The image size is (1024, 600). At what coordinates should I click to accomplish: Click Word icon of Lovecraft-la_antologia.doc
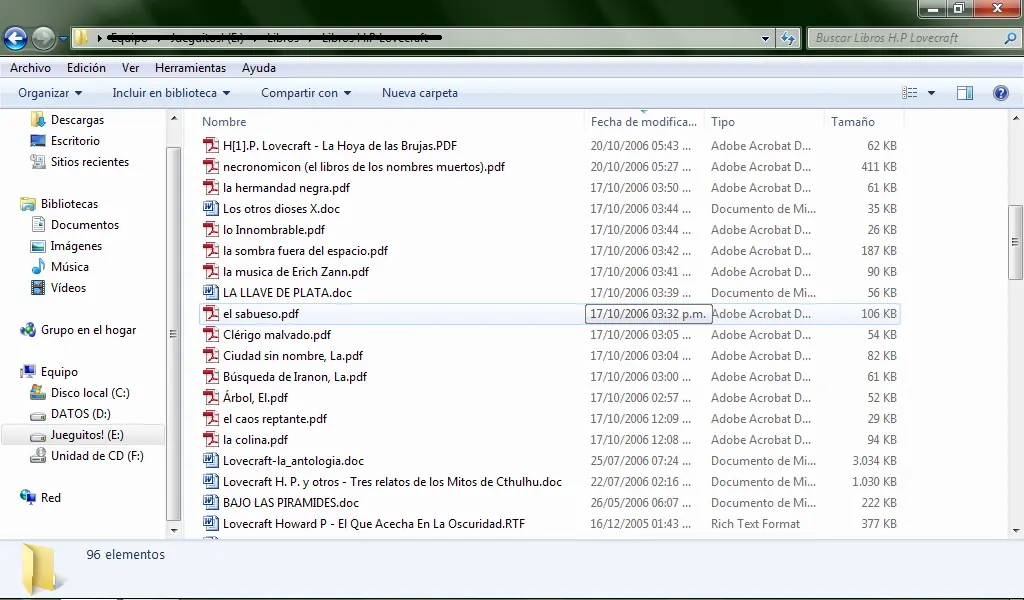(x=210, y=460)
